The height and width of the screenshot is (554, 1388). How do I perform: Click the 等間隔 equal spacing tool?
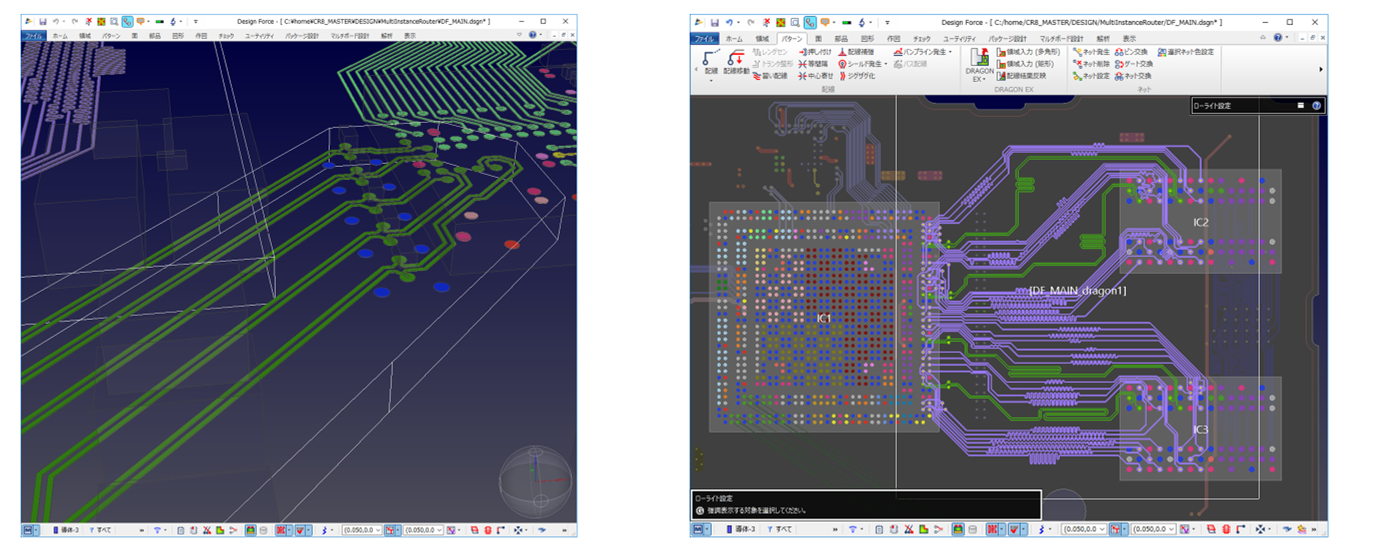813,63
